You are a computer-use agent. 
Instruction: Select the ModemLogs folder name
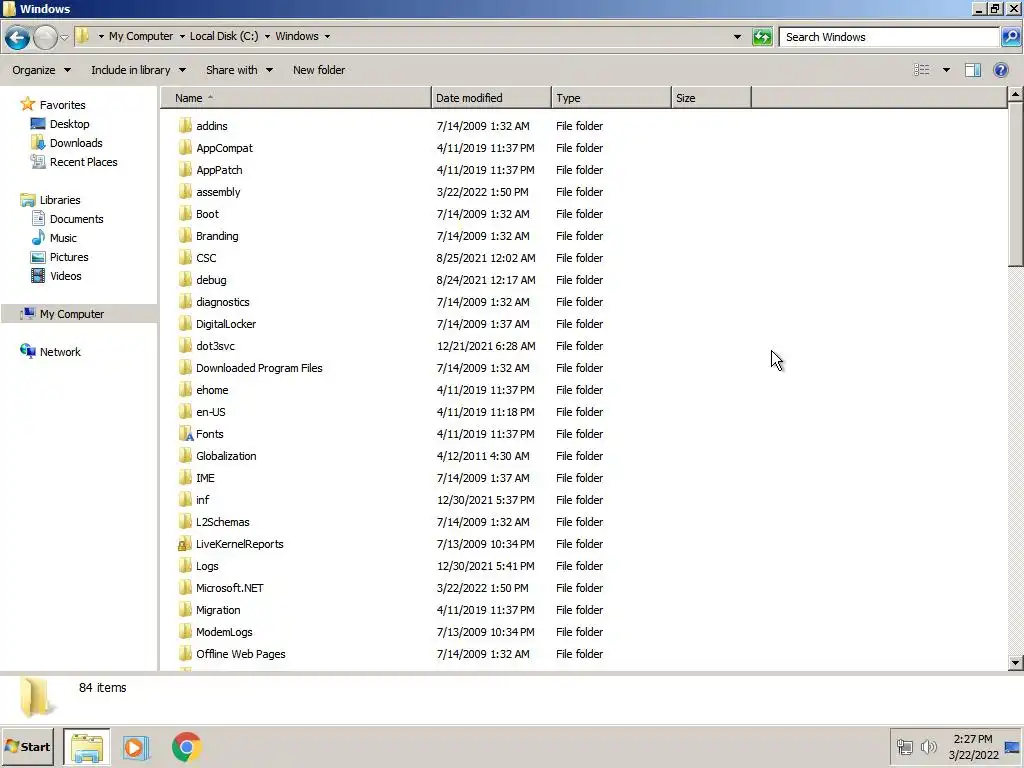click(224, 632)
